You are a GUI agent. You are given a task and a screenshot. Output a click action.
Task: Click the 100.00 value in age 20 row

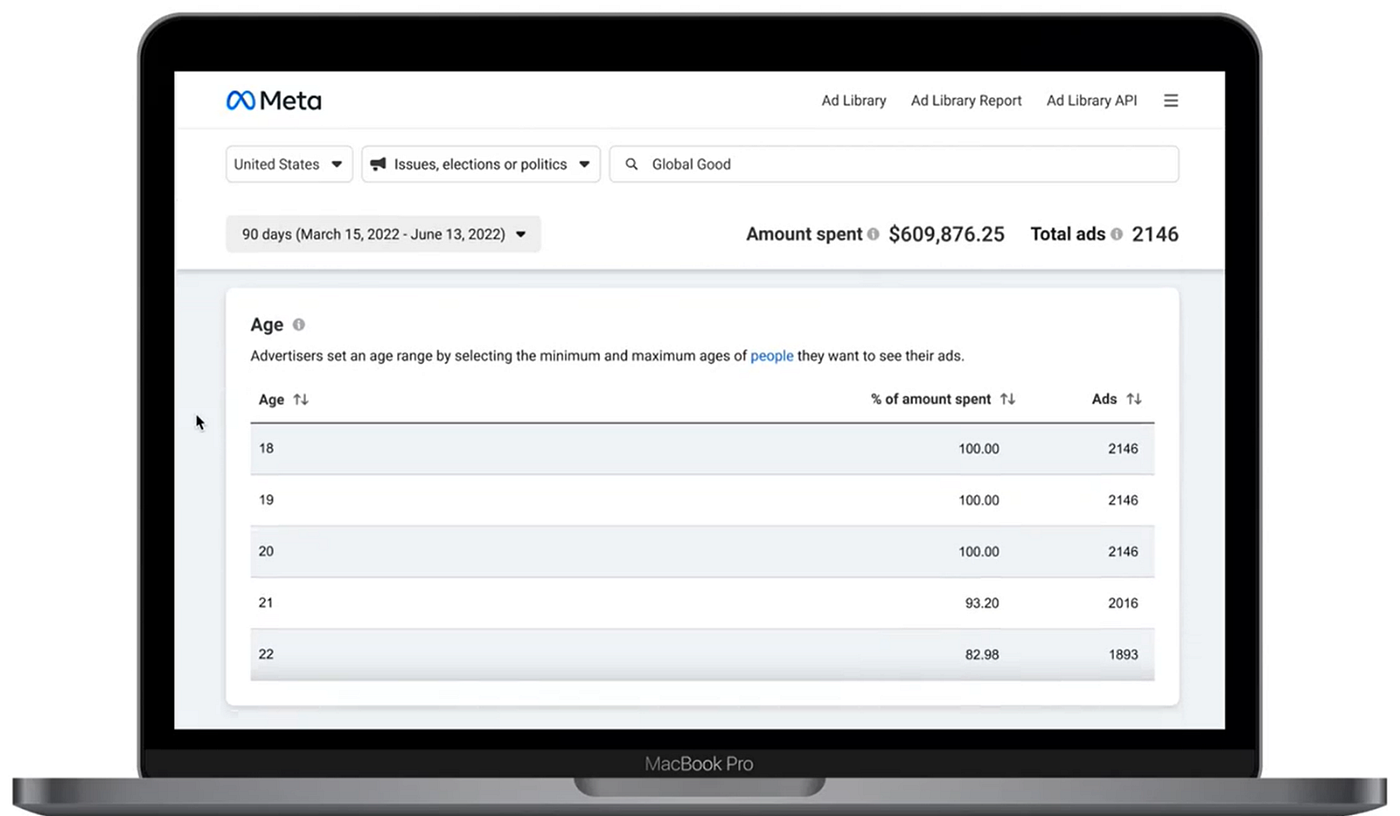coord(978,551)
